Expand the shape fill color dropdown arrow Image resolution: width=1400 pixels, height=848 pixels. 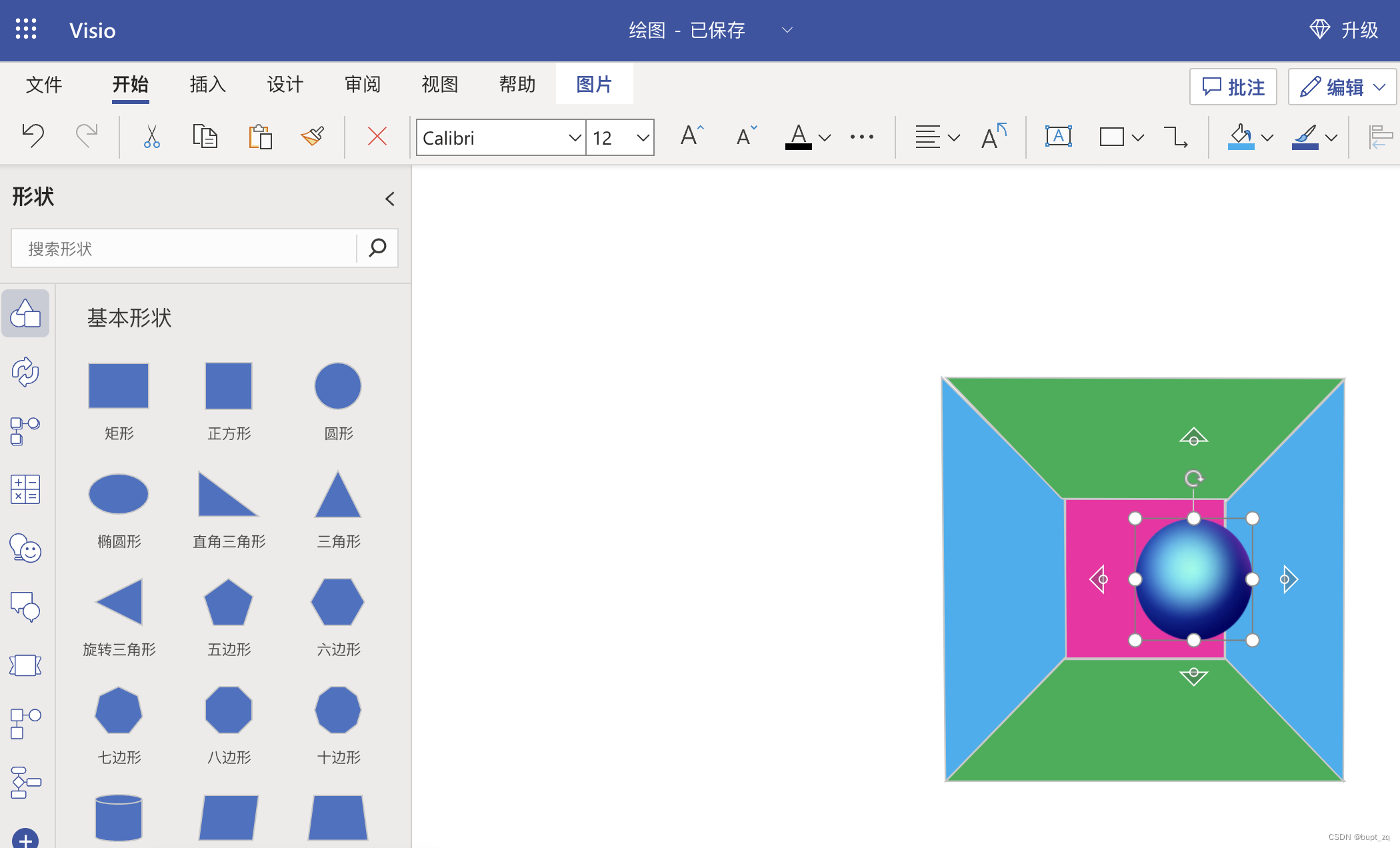[1267, 138]
